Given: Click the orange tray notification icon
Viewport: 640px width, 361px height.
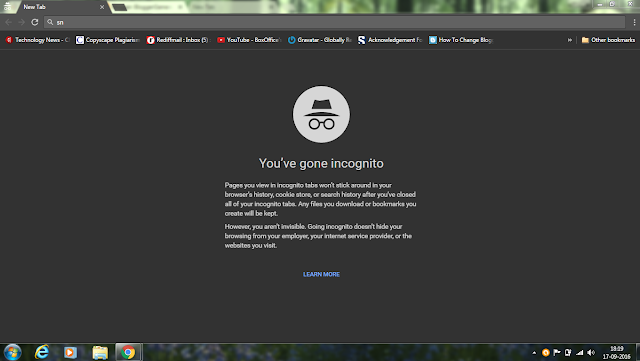Looking at the screenshot, I should [x=546, y=352].
